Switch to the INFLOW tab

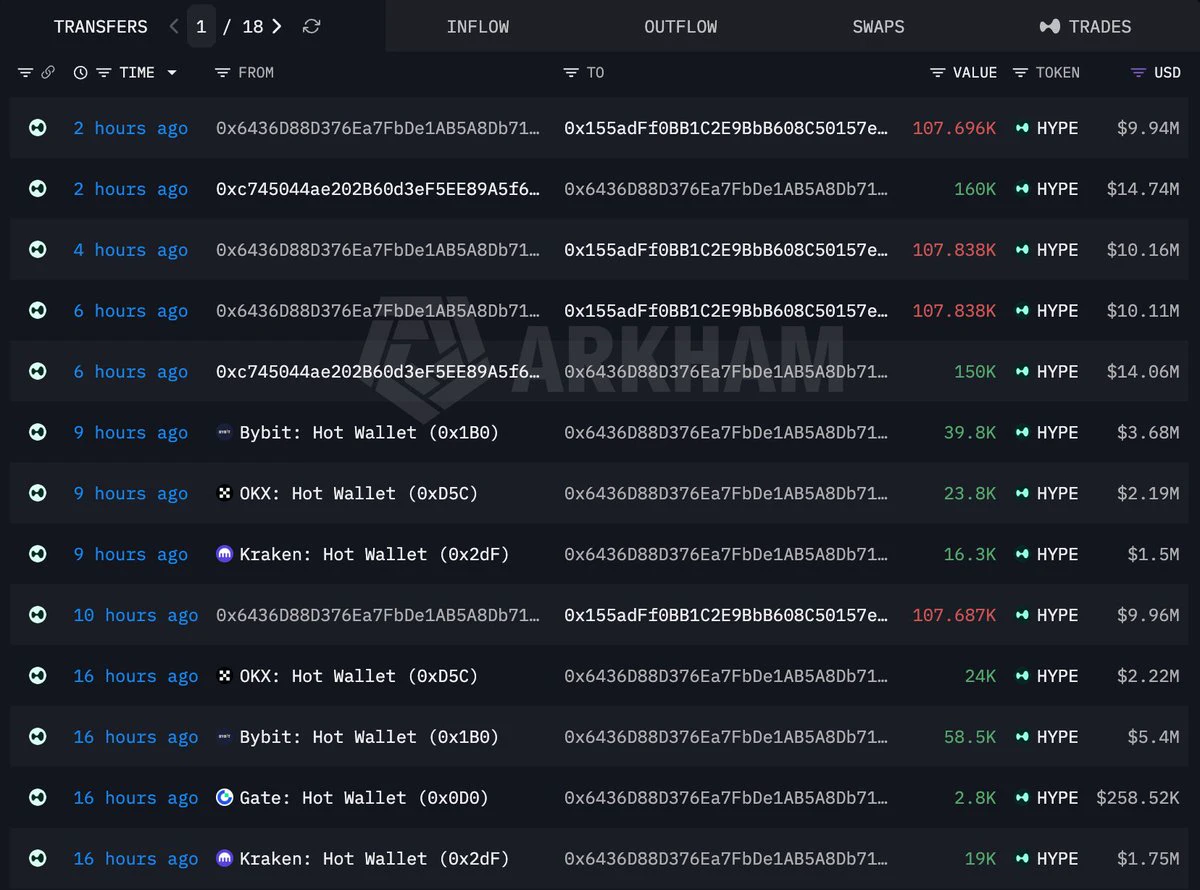point(478,27)
